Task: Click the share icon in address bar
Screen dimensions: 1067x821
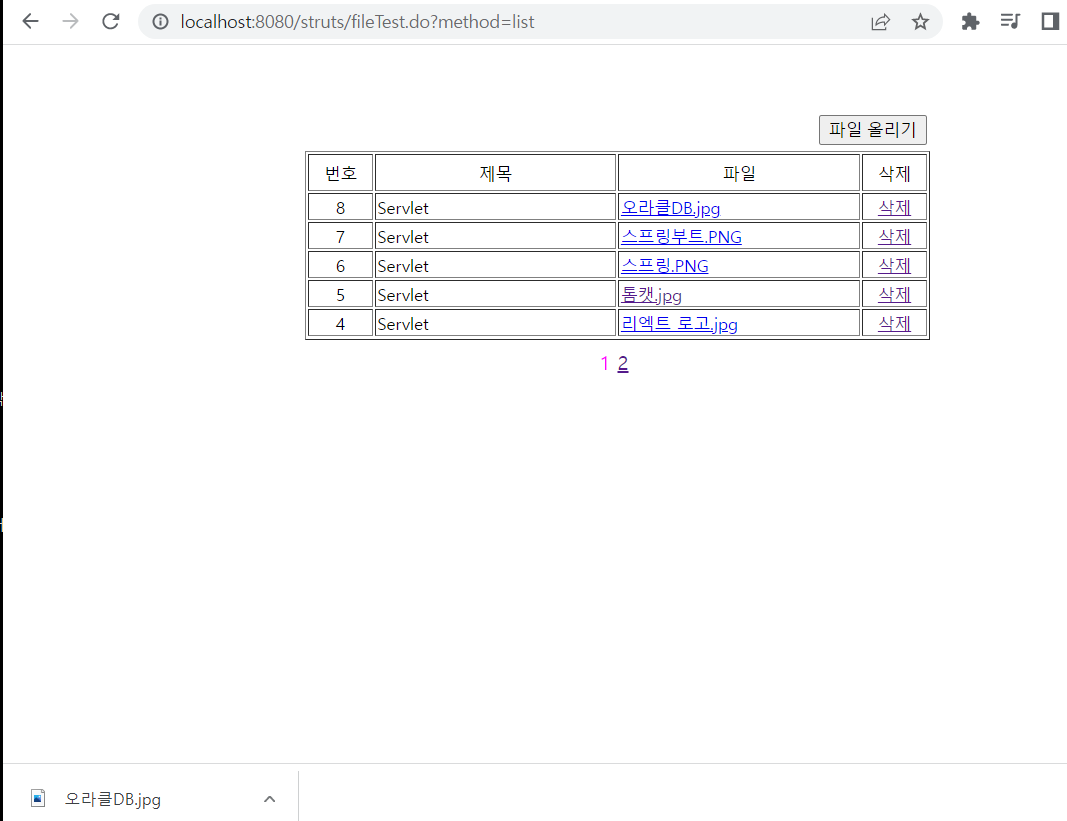Action: pyautogui.click(x=881, y=21)
